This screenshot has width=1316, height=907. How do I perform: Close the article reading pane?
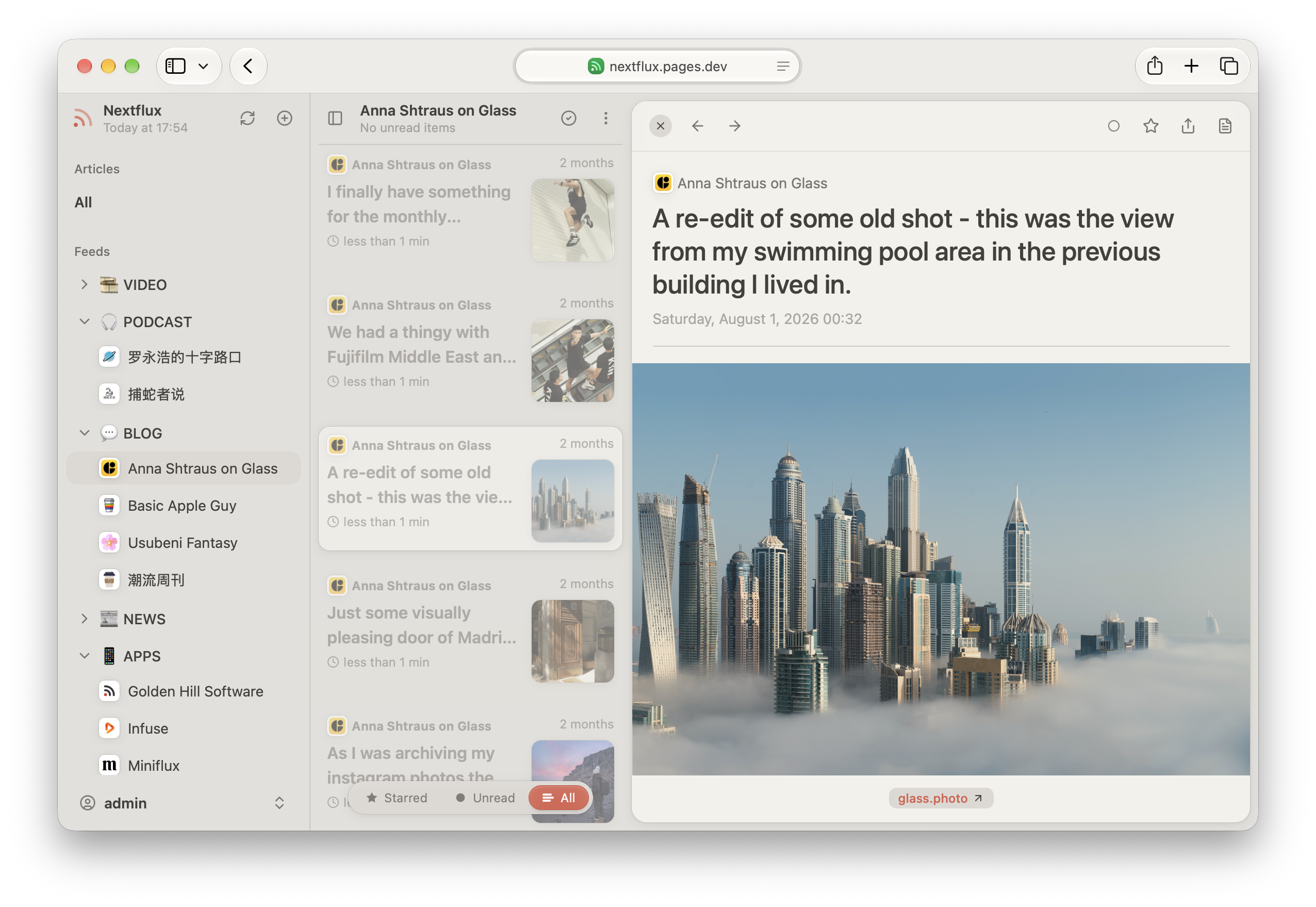click(x=660, y=126)
